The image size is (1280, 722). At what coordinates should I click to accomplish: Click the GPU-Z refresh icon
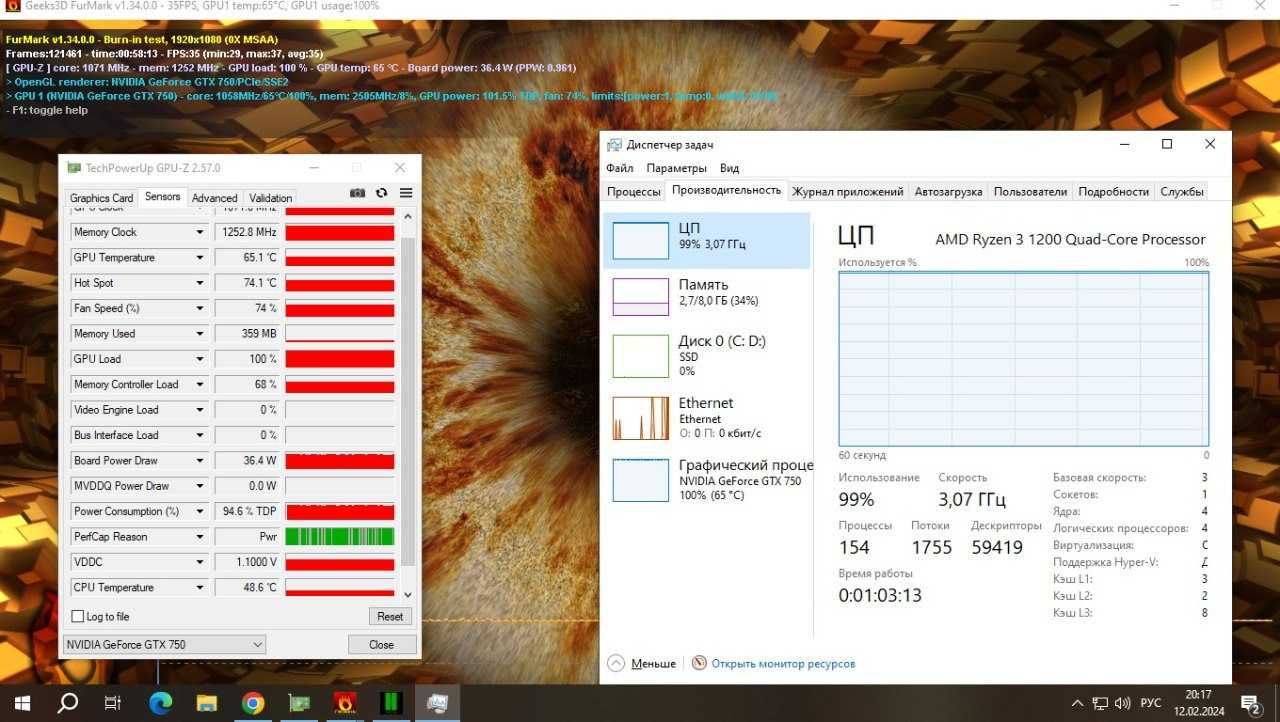click(381, 193)
